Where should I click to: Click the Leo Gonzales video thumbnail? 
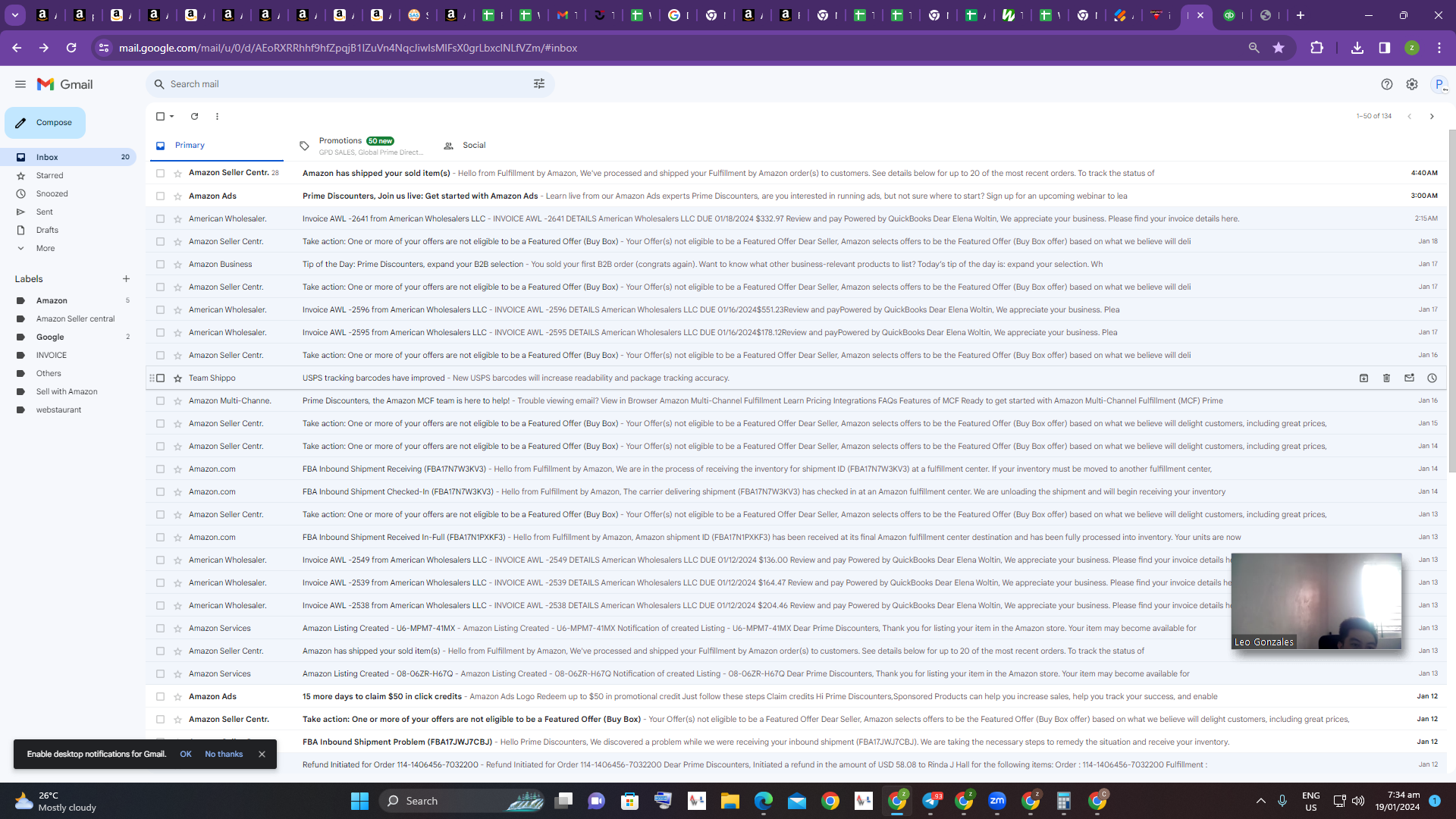point(1316,601)
